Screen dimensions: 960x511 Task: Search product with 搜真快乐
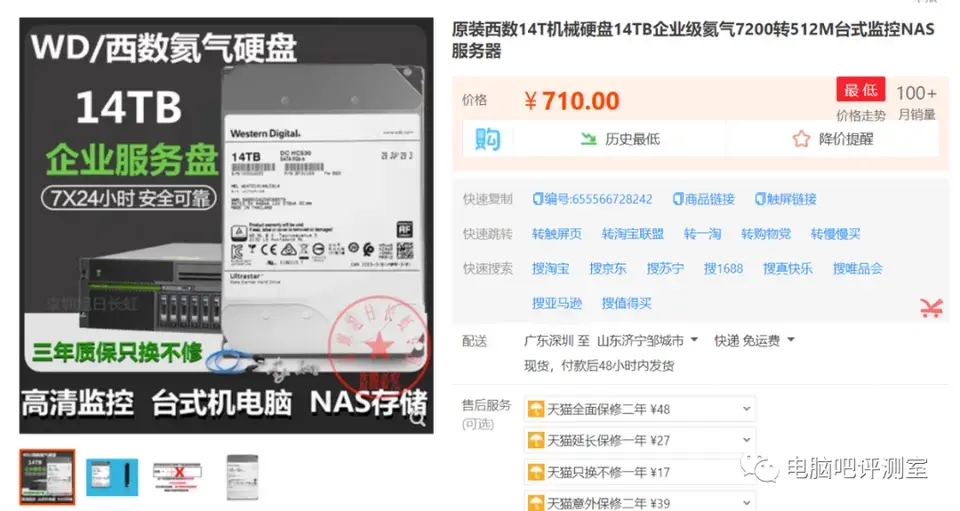[x=787, y=268]
